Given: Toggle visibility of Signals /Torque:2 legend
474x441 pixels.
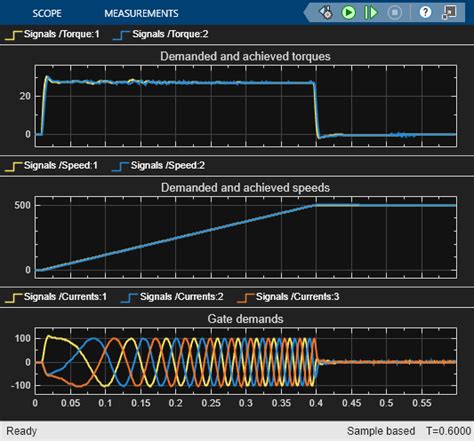Looking at the screenshot, I should coord(161,34).
